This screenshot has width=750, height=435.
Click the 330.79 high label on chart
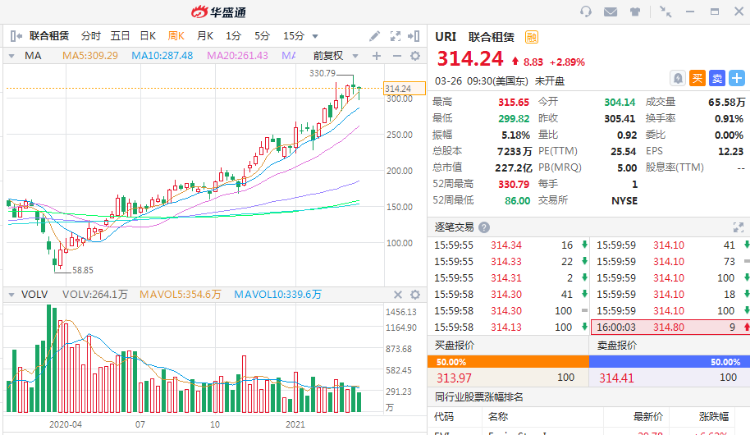coord(322,73)
